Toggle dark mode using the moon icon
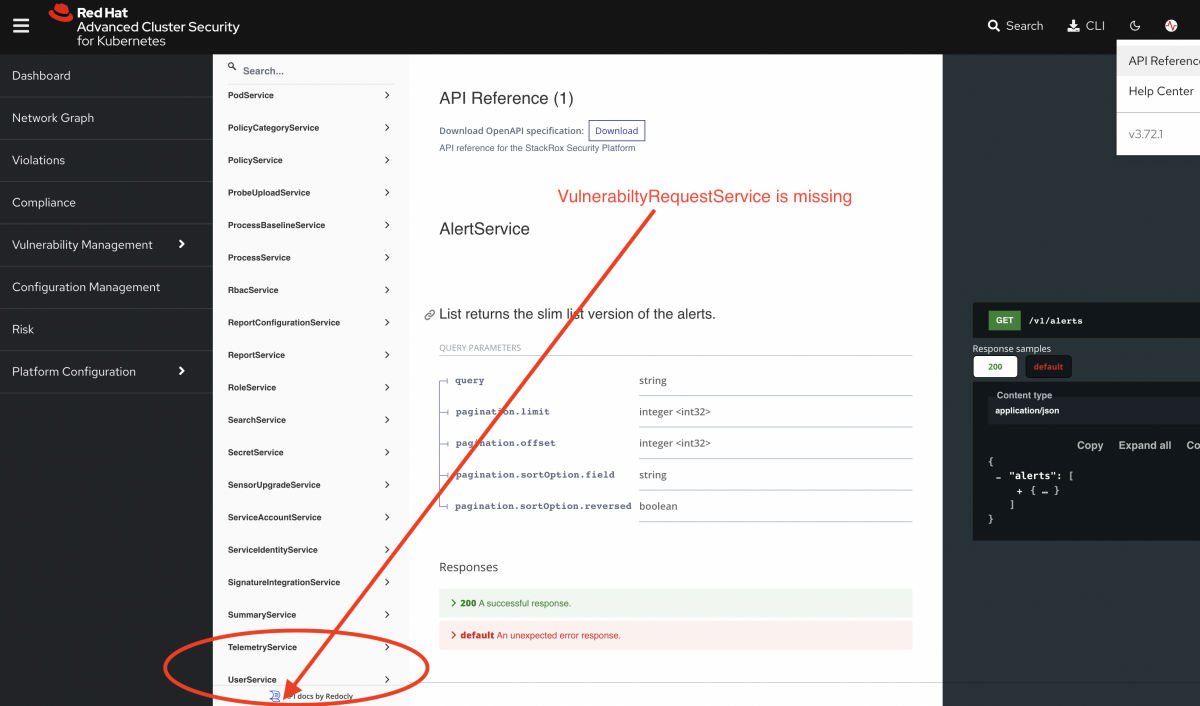 1134,25
